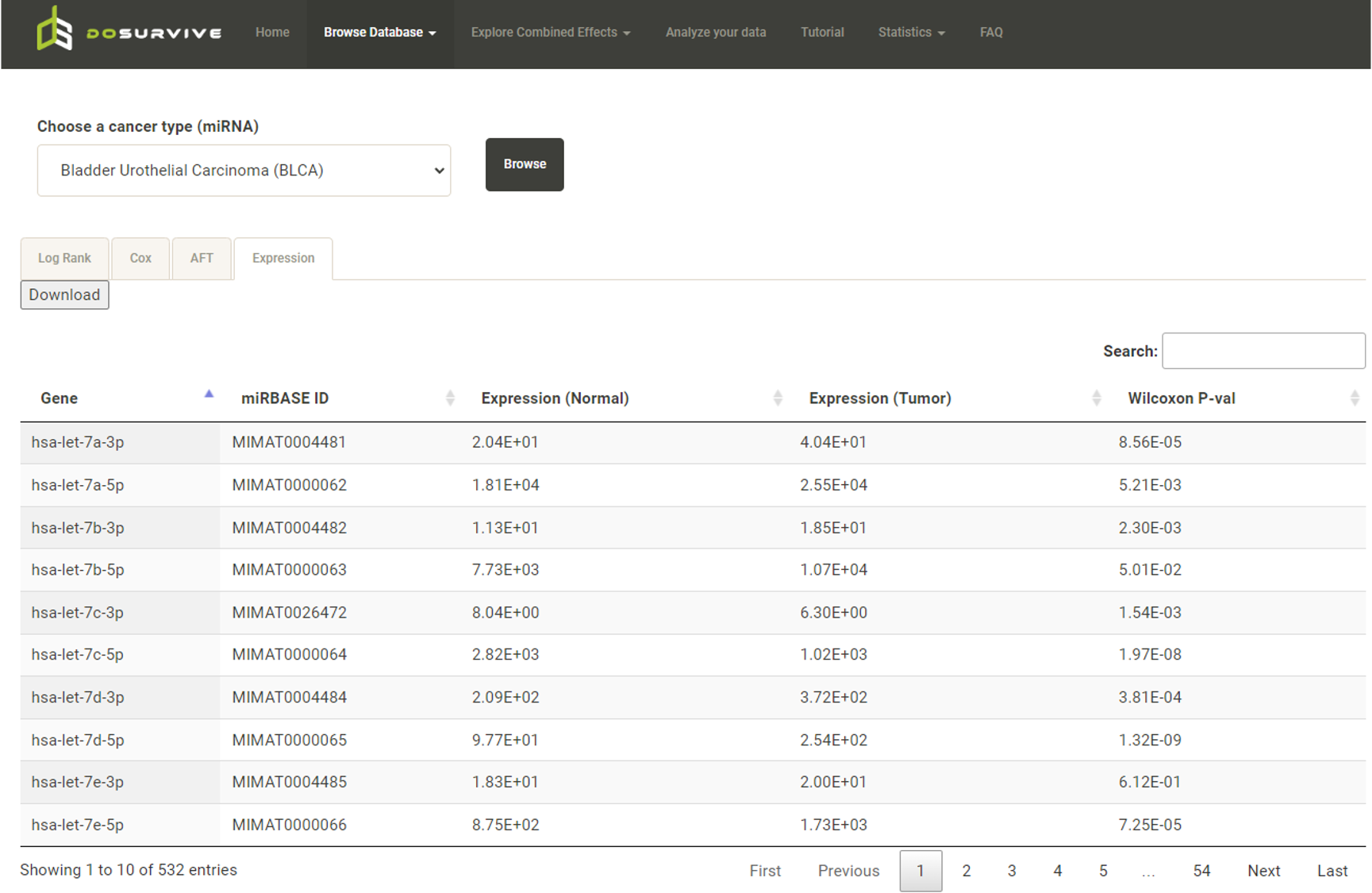Viewport: 1372px width, 893px height.
Task: Click the Download button
Action: pyautogui.click(x=64, y=295)
